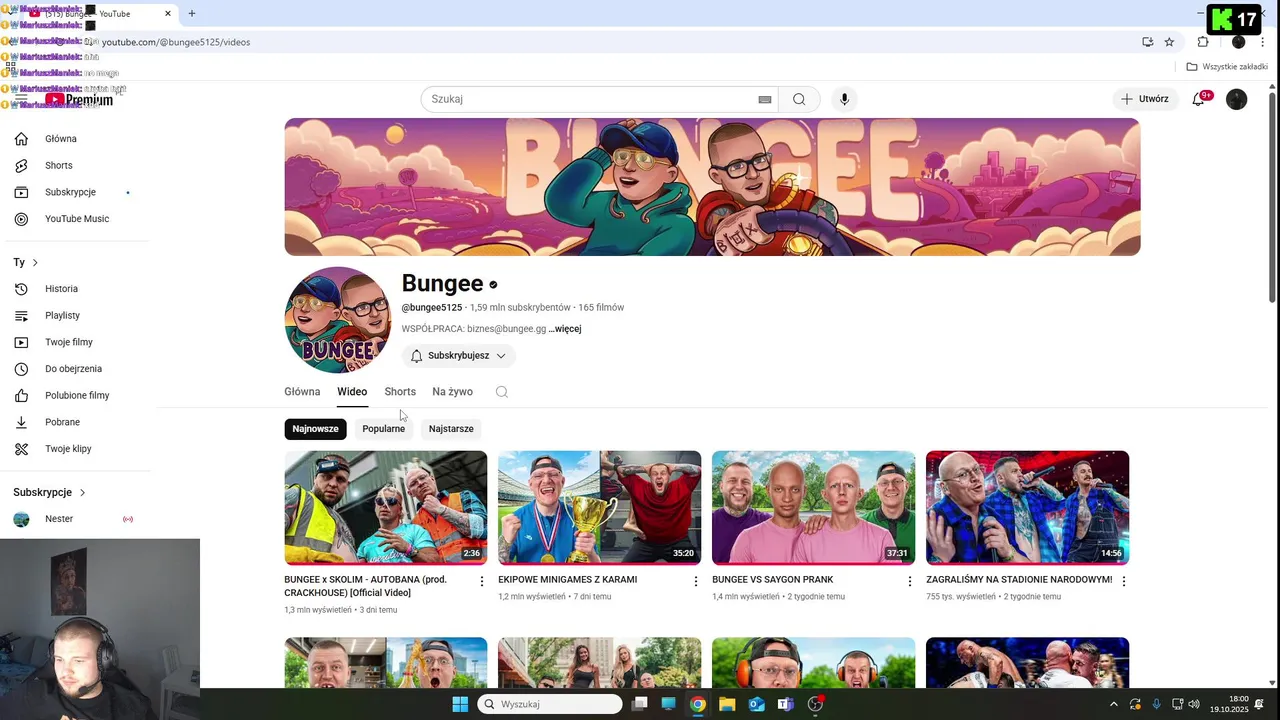The height and width of the screenshot is (720, 1280).
Task: Switch to the channel Główna tab
Action: click(x=302, y=392)
